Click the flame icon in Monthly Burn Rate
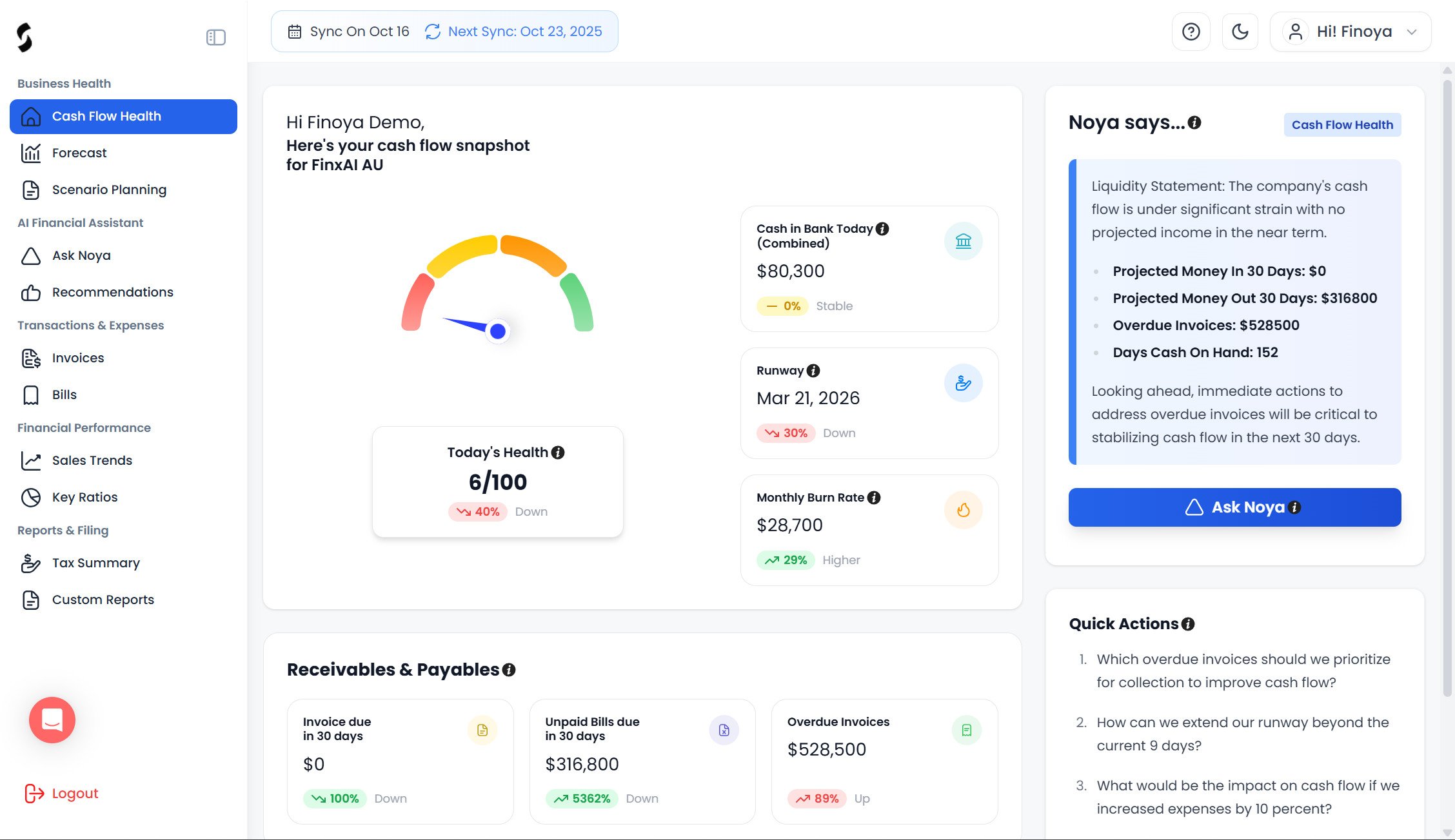The width and height of the screenshot is (1455, 840). click(x=963, y=510)
